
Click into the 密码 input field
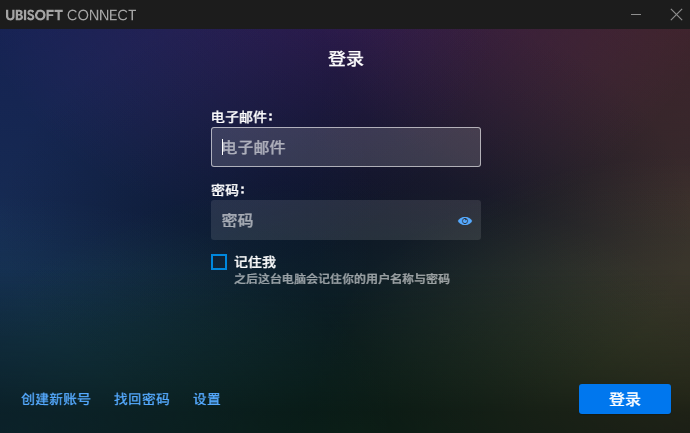(330, 221)
